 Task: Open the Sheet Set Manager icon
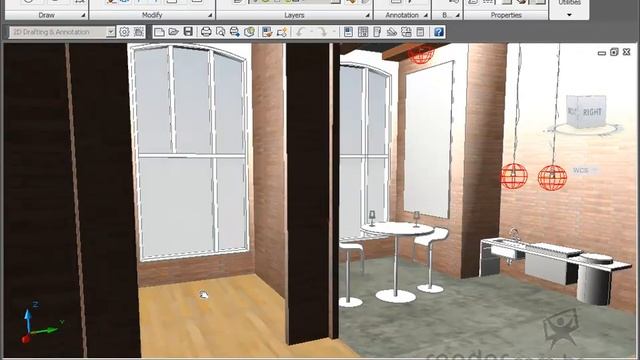point(391,32)
